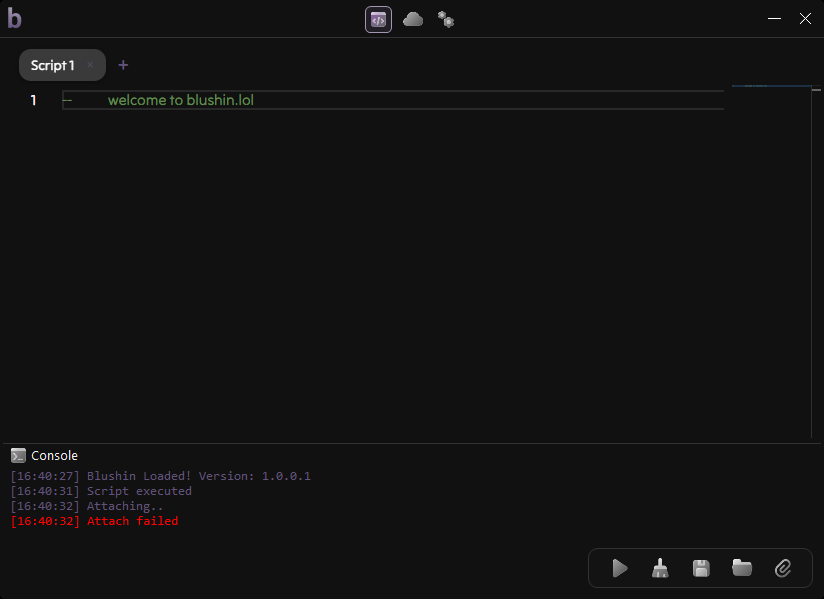The height and width of the screenshot is (599, 824).
Task: Click the editor minimap preview
Action: (768, 88)
